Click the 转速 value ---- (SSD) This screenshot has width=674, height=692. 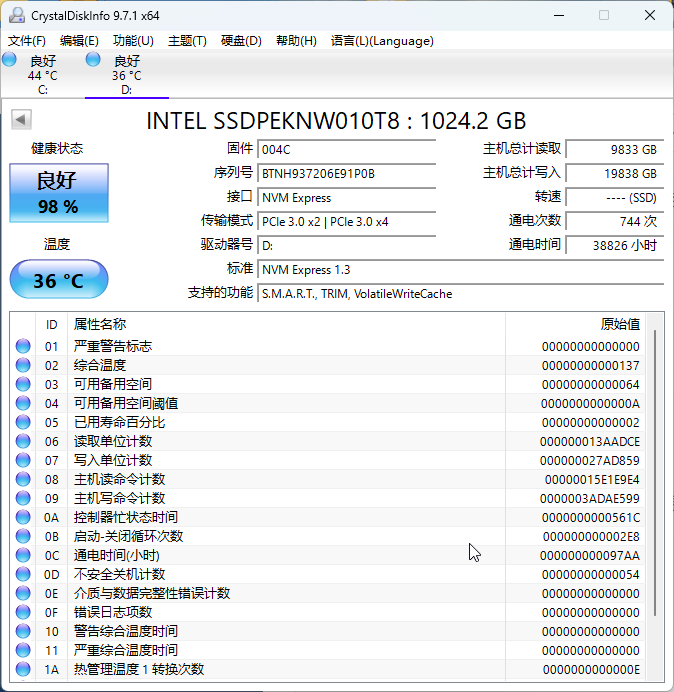(615, 197)
